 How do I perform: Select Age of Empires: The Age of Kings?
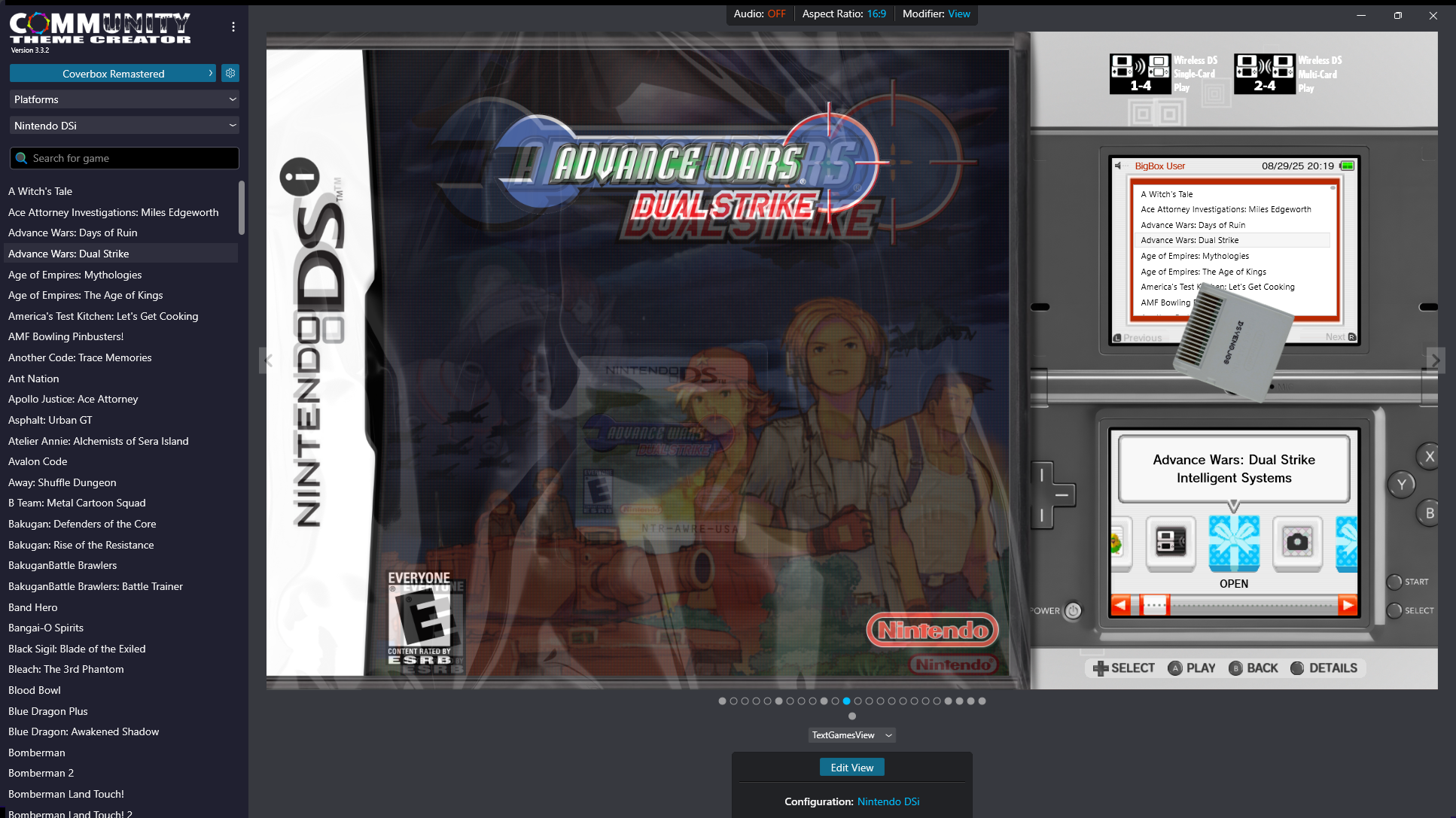click(120, 295)
